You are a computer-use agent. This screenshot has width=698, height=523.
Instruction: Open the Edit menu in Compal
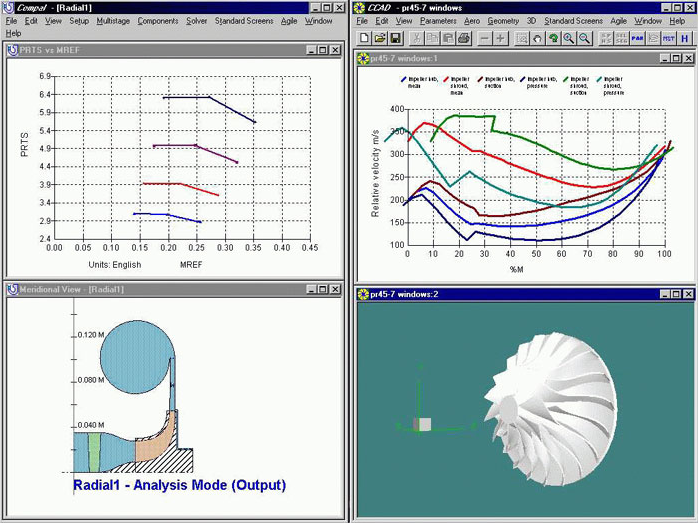[31, 21]
